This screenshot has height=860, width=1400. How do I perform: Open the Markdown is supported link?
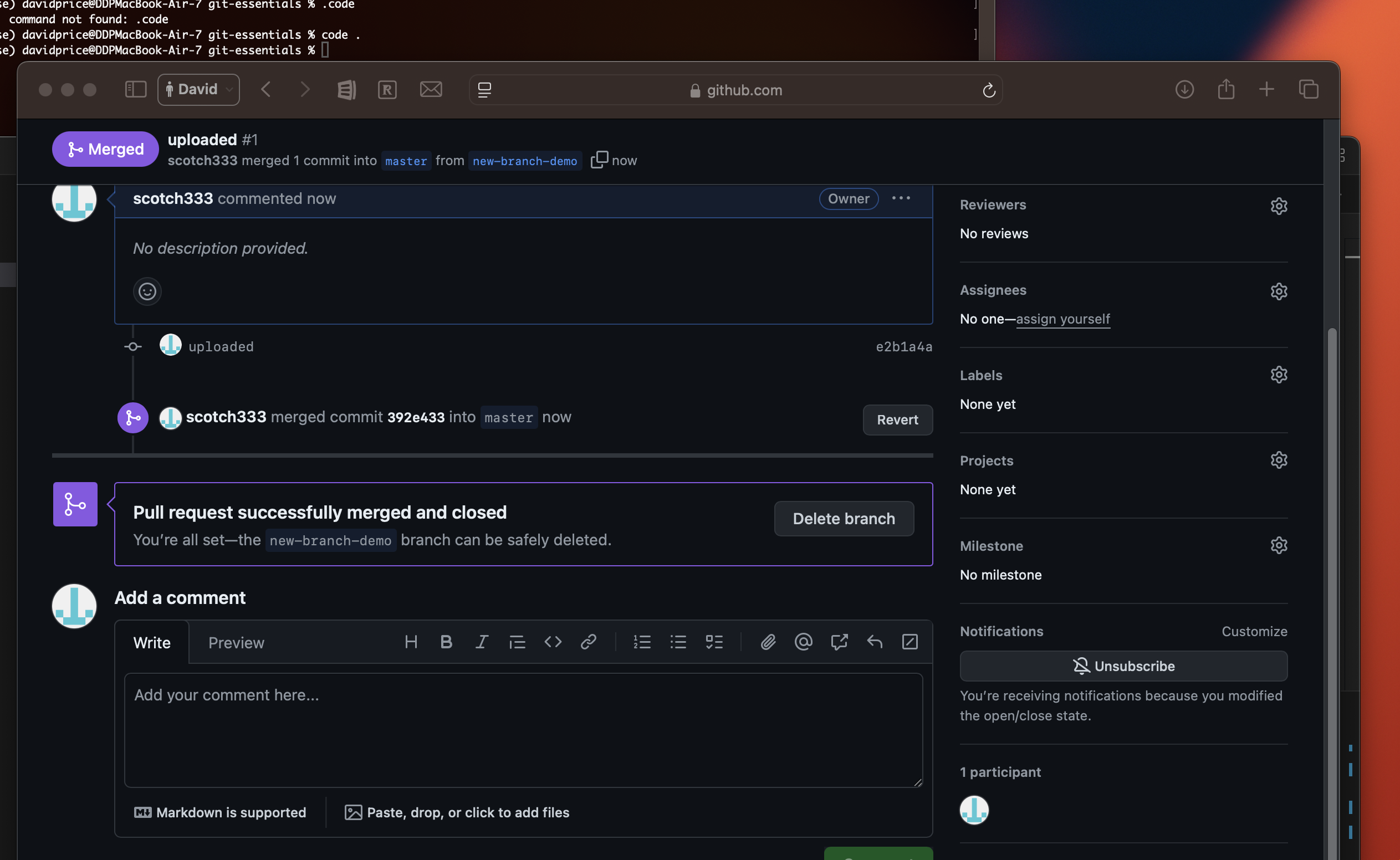point(220,813)
